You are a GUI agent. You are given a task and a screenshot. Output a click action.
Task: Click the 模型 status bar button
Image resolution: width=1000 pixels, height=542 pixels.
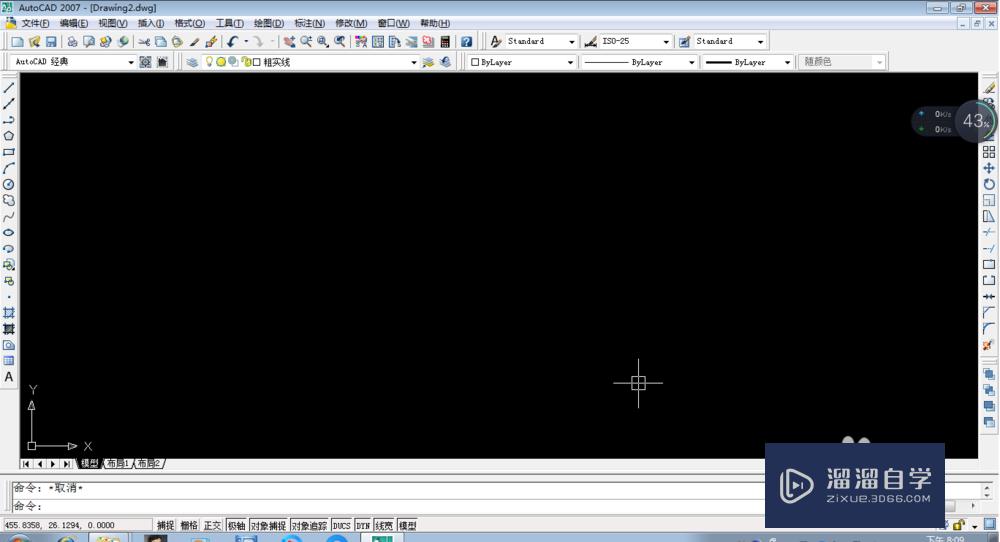tap(408, 525)
